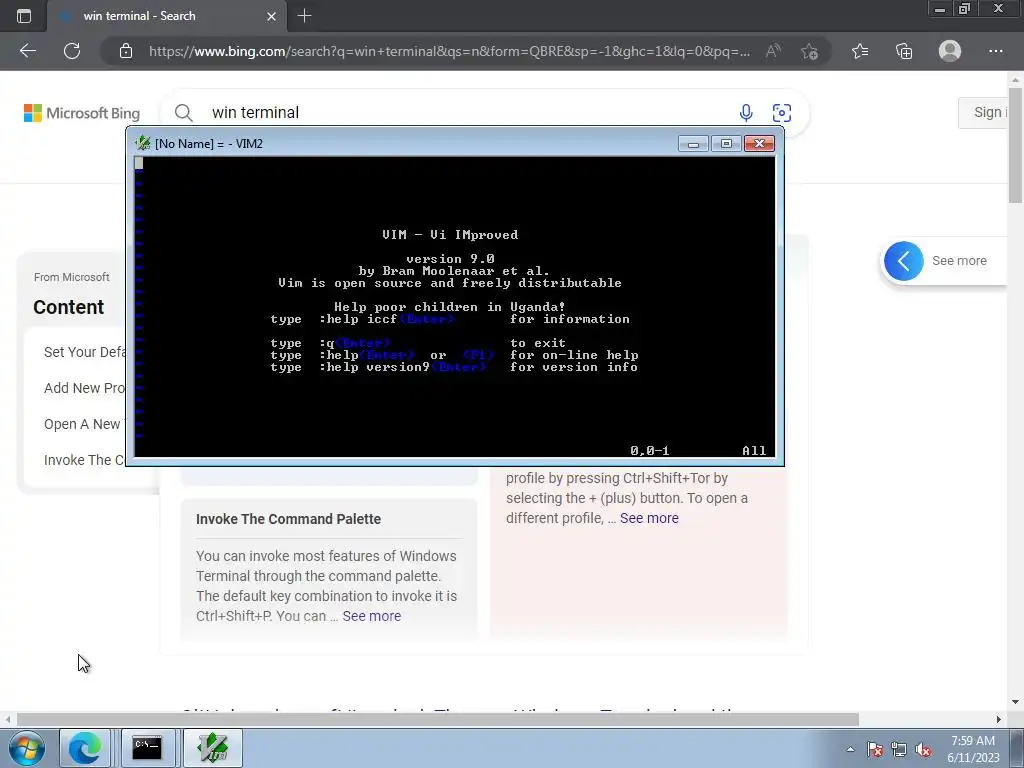Viewport: 1024px width, 768px height.
Task: Start voice search with microphone icon
Action: pyautogui.click(x=746, y=113)
